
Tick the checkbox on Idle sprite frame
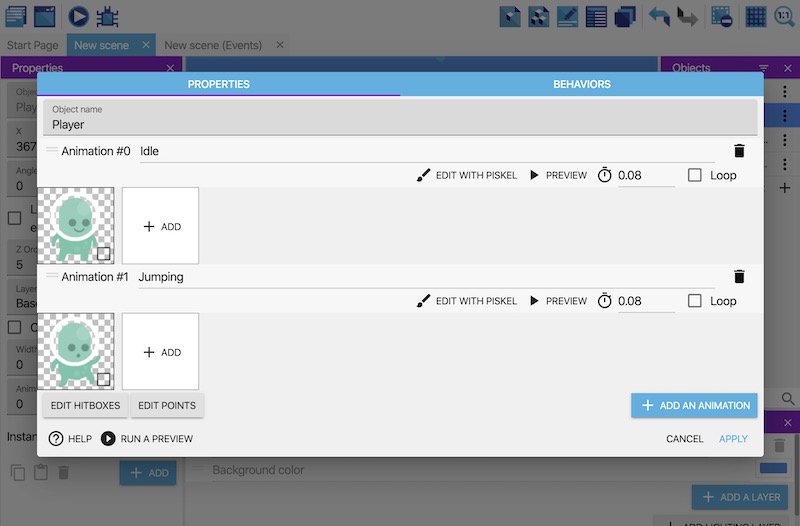[103, 253]
